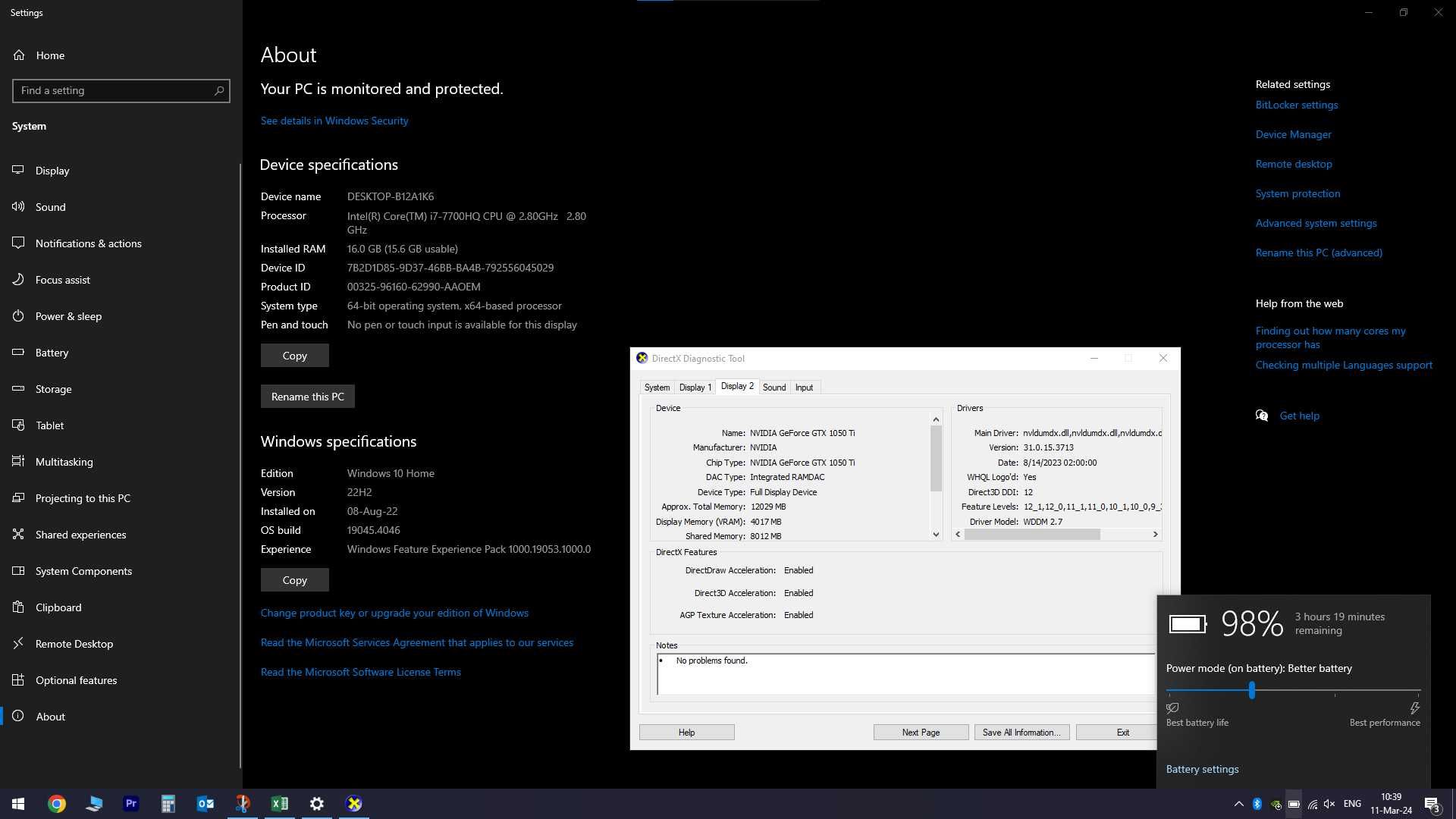
Task: Open the Premiere Pro taskbar icon
Action: tap(131, 804)
